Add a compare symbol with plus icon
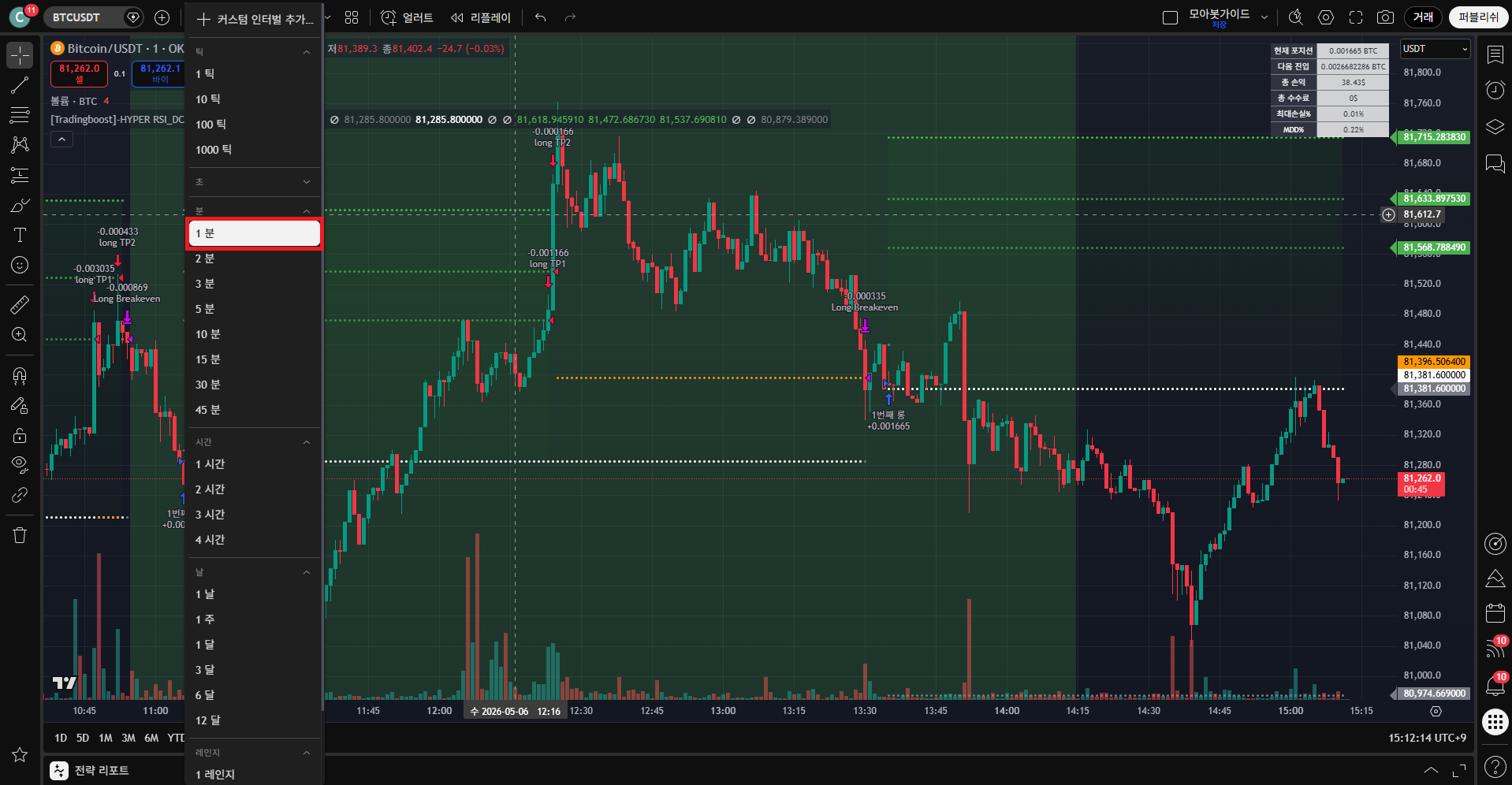This screenshot has width=1512, height=785. click(162, 17)
